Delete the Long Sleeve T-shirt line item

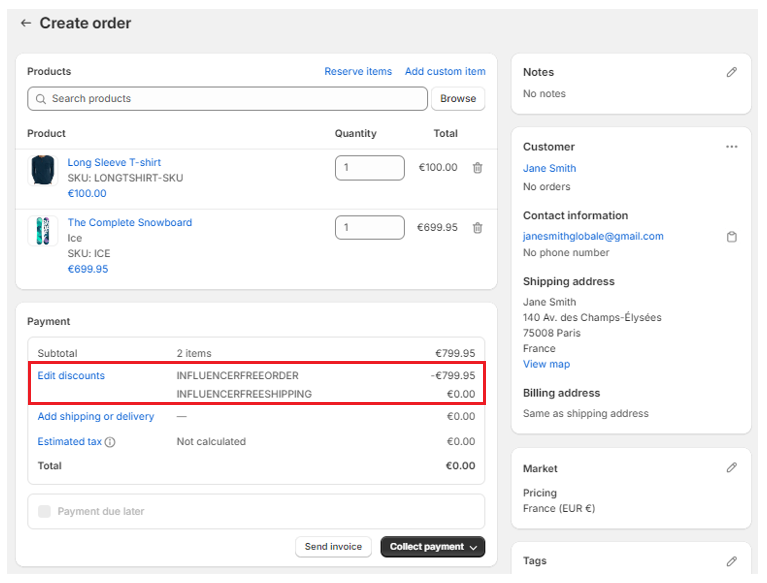[x=477, y=168]
